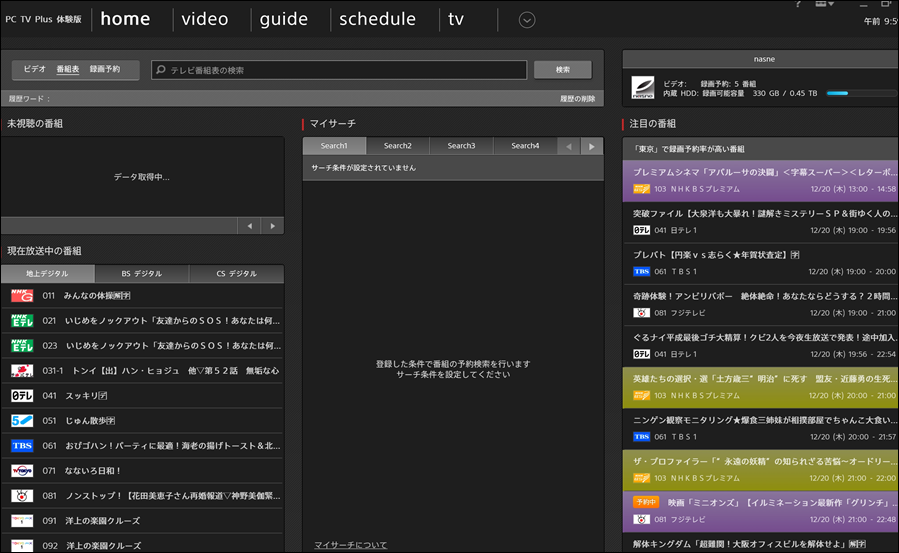Open ニンゲン観察モニタリング program entry

pos(761,429)
